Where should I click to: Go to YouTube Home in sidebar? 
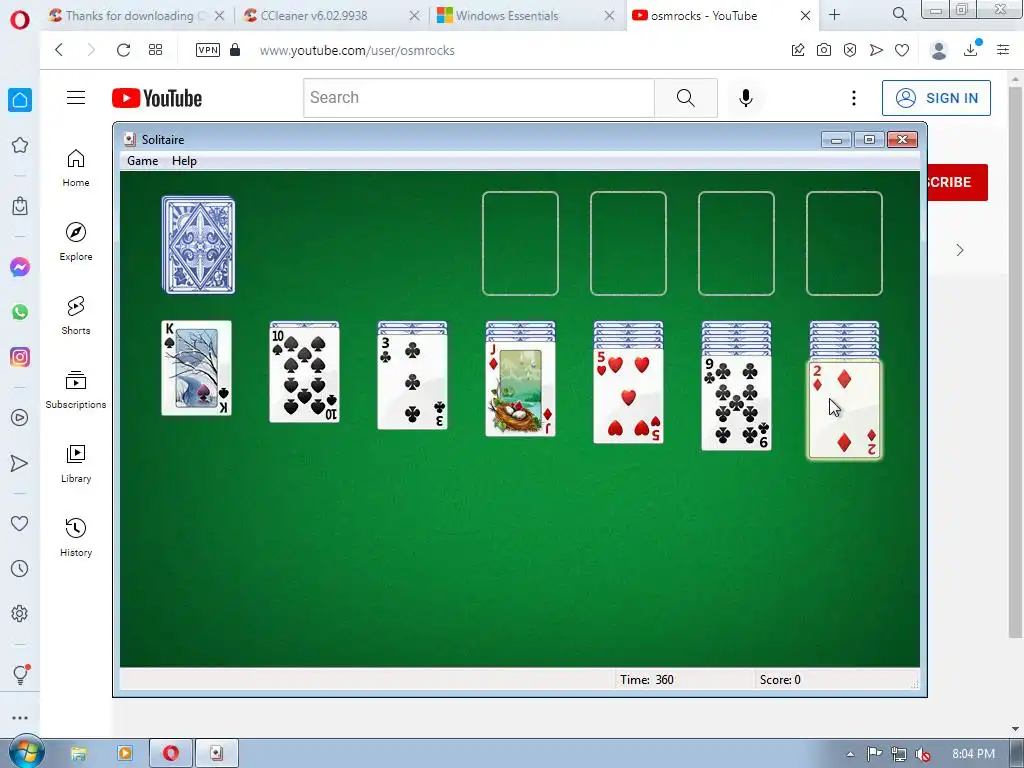click(76, 168)
